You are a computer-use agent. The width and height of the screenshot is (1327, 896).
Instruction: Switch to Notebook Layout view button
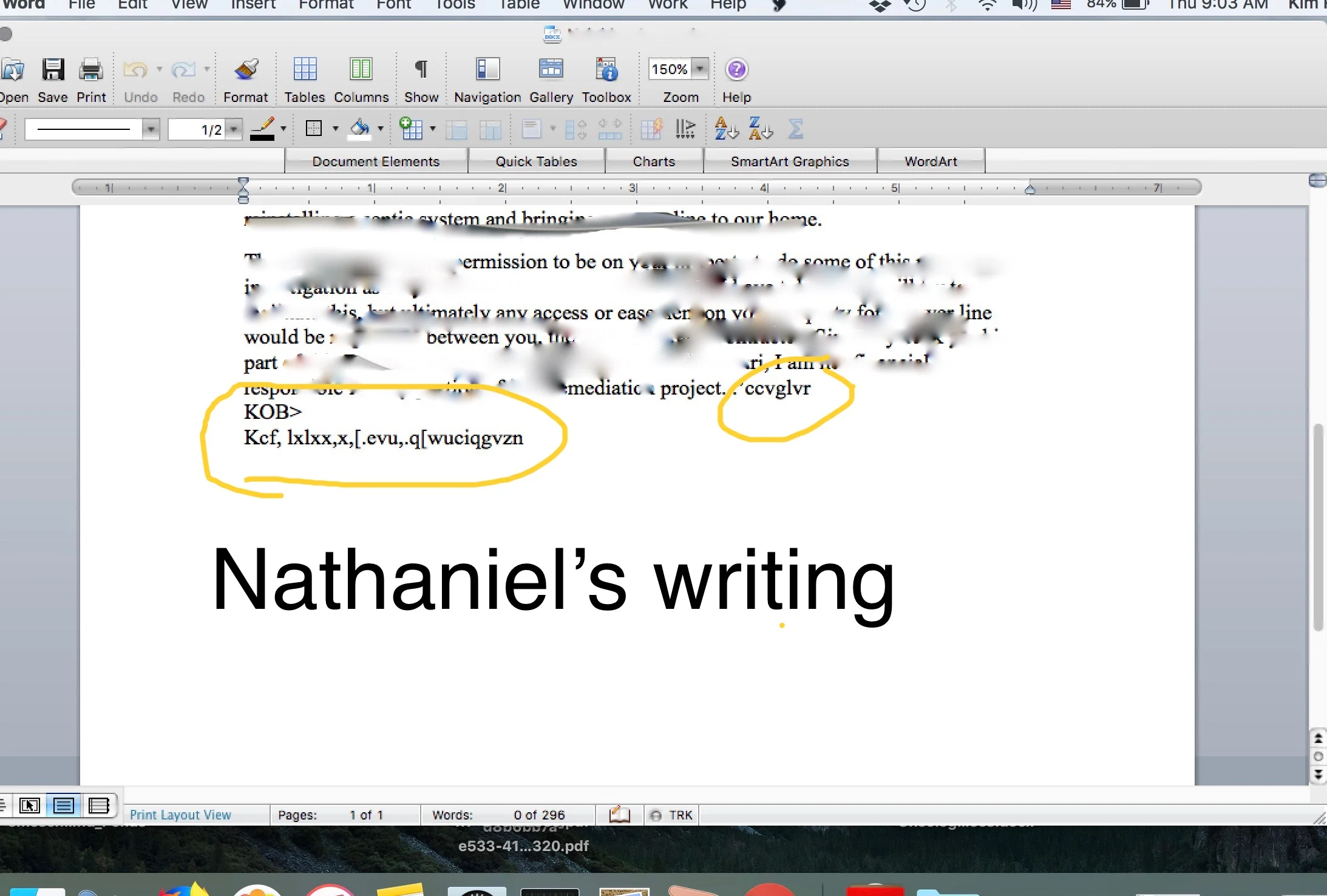click(98, 806)
